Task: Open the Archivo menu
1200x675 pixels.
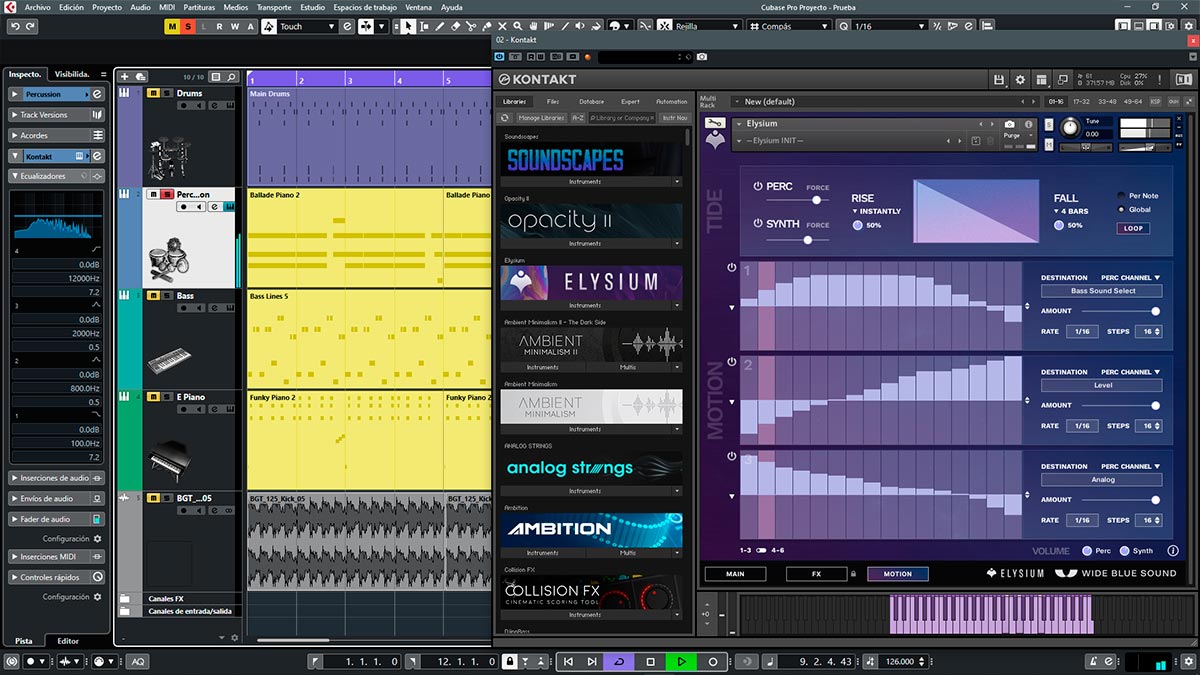Action: pyautogui.click(x=37, y=7)
